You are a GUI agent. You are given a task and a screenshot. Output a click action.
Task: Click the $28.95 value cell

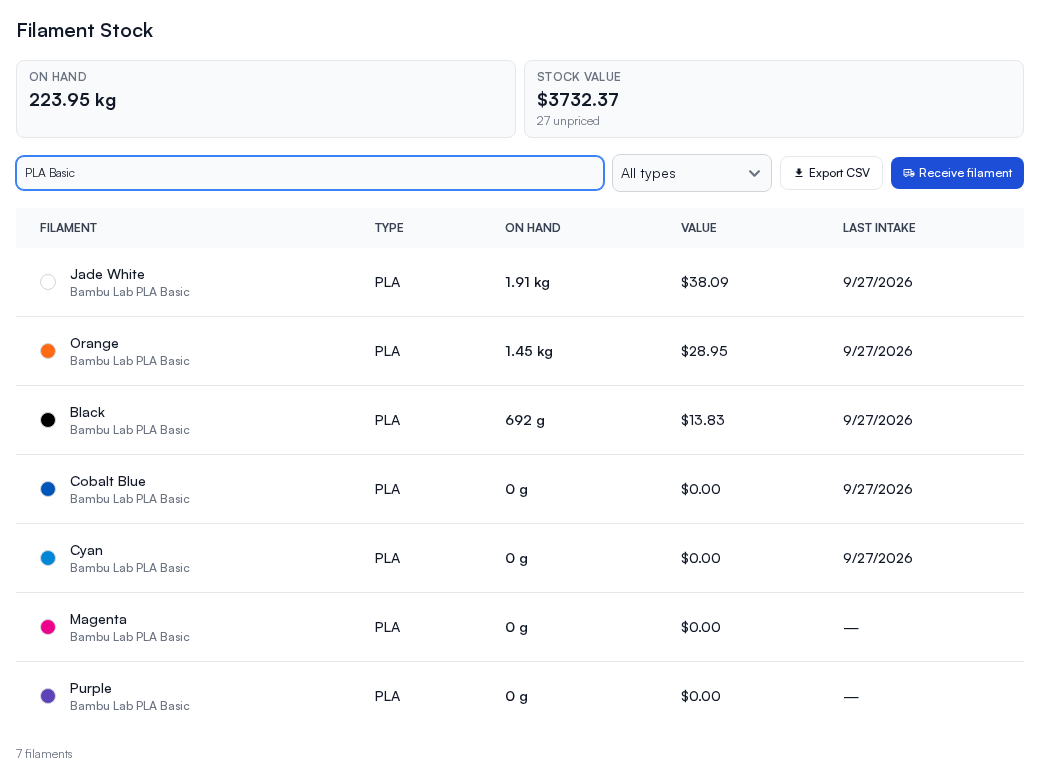pos(704,351)
